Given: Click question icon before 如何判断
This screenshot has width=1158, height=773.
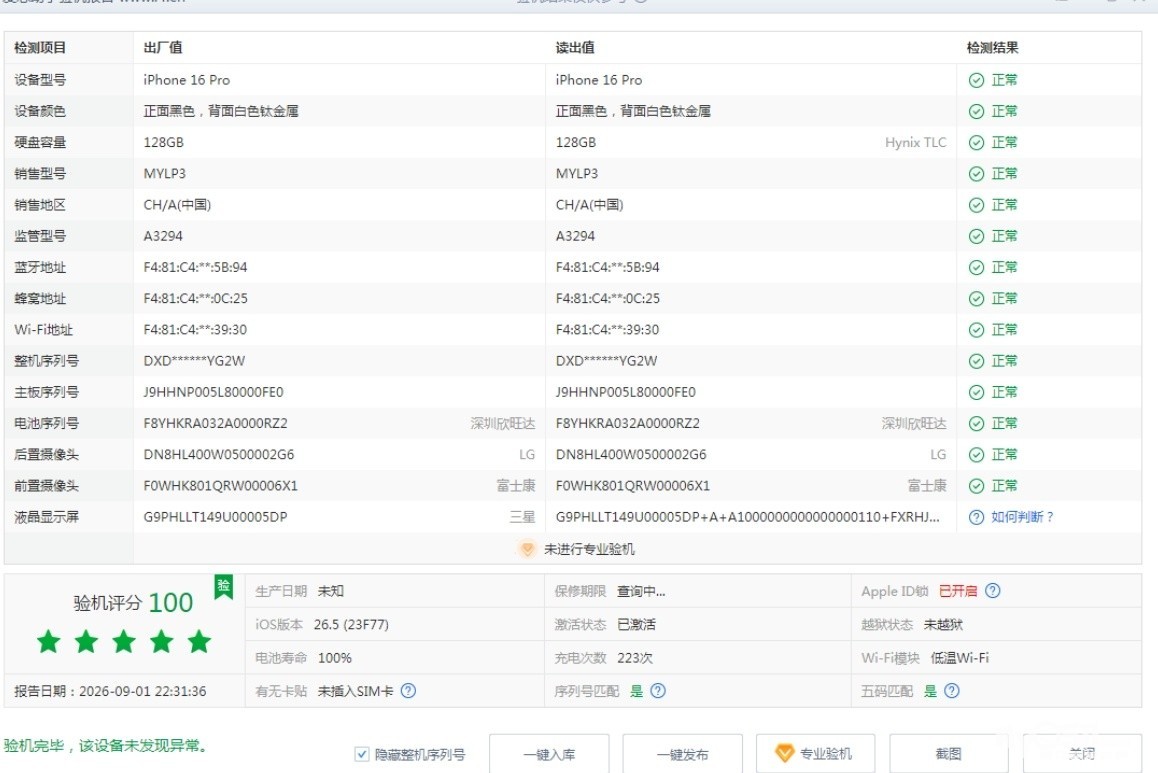Looking at the screenshot, I should (x=976, y=517).
